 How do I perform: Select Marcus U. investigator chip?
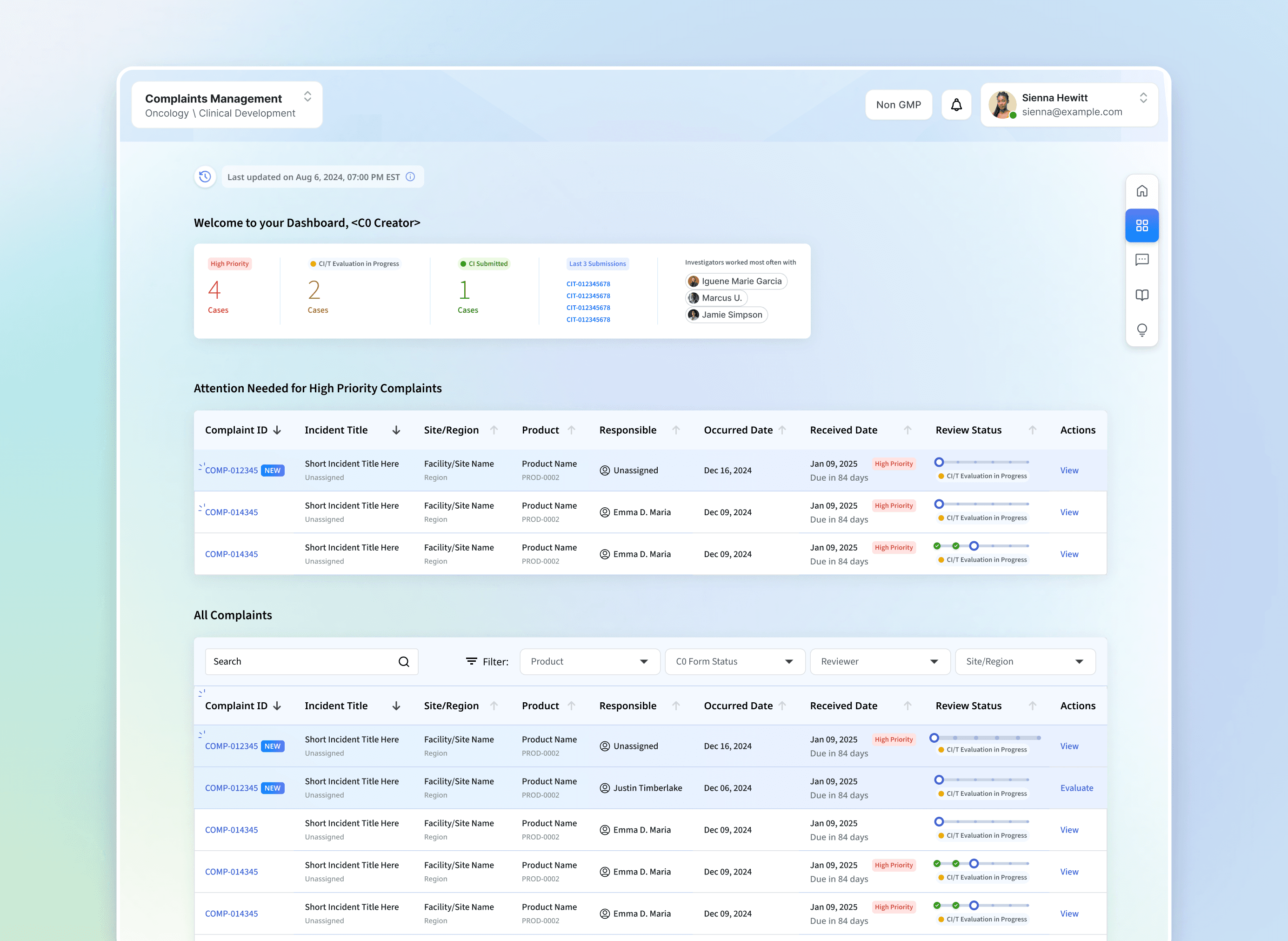[x=716, y=298]
